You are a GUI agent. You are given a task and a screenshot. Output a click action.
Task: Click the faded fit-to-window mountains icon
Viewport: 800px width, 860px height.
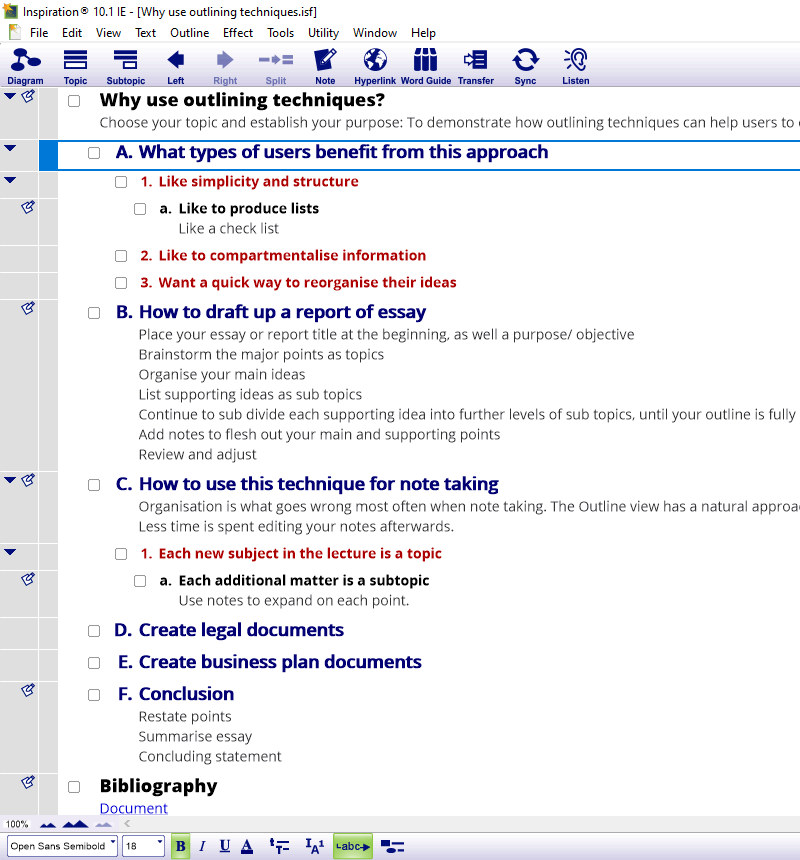click(104, 824)
